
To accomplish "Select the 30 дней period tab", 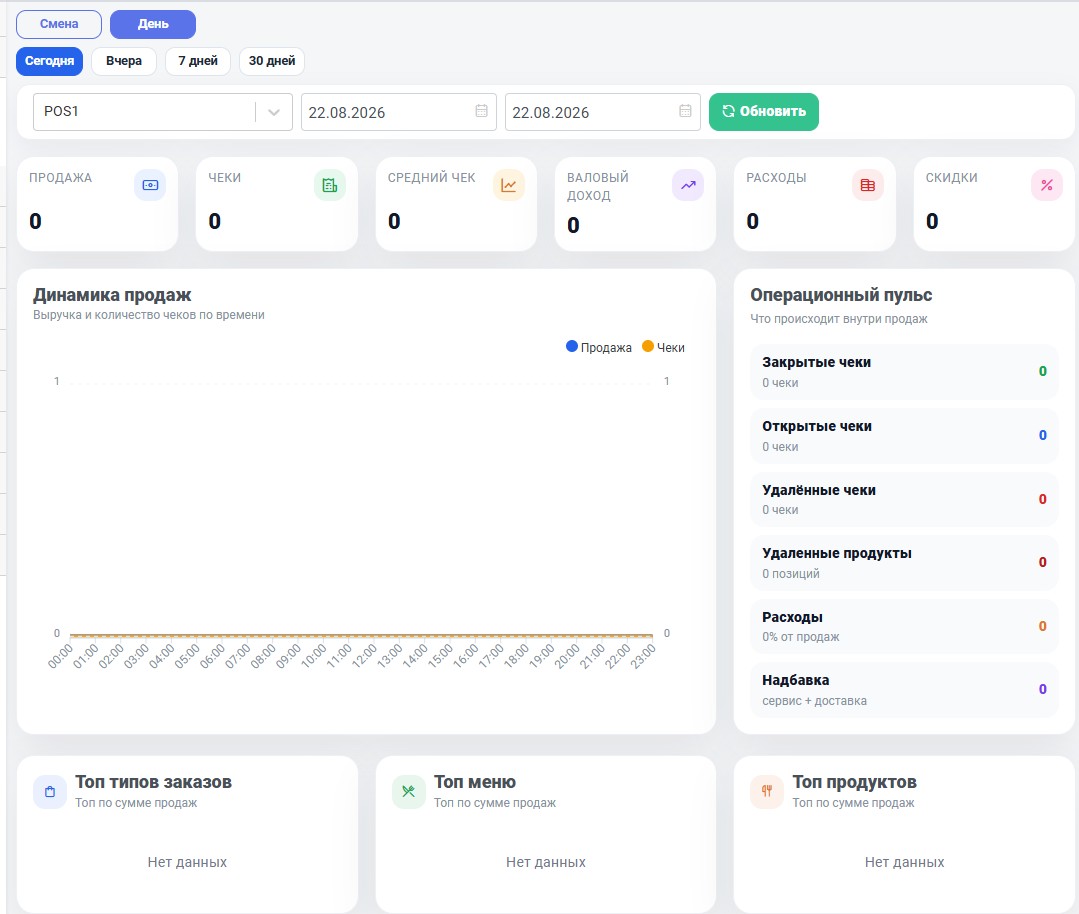I will (x=272, y=61).
